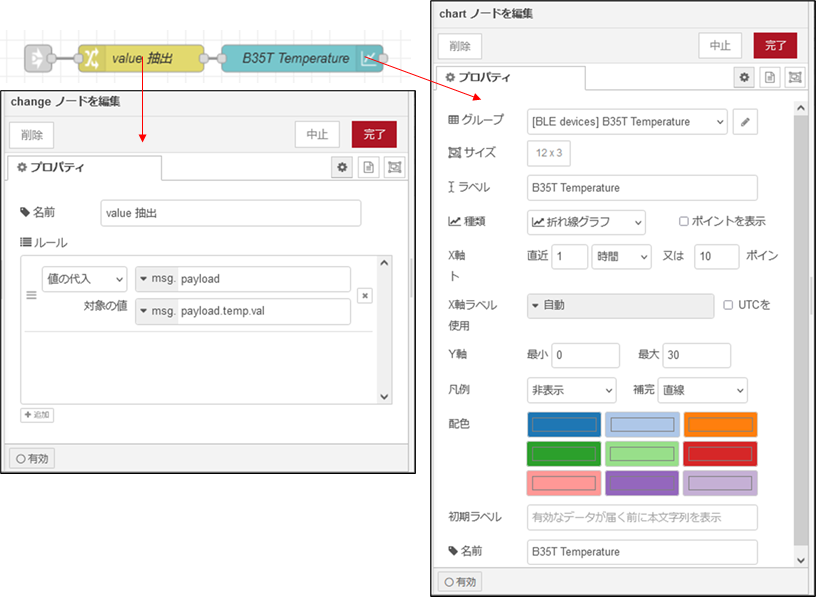The width and height of the screenshot is (816, 597).
Task: Open the 値の代入 rule action dropdown
Action: (84, 279)
